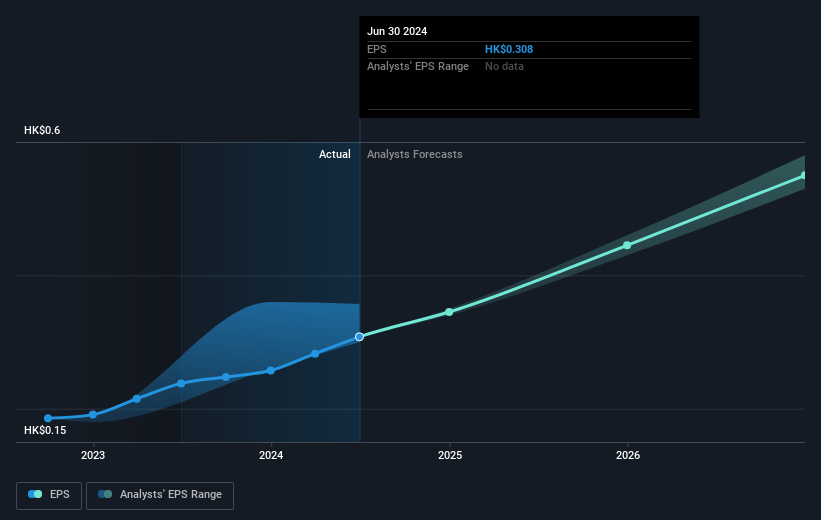
Task: Select the early 2023 rising EPS point
Action: [137, 399]
